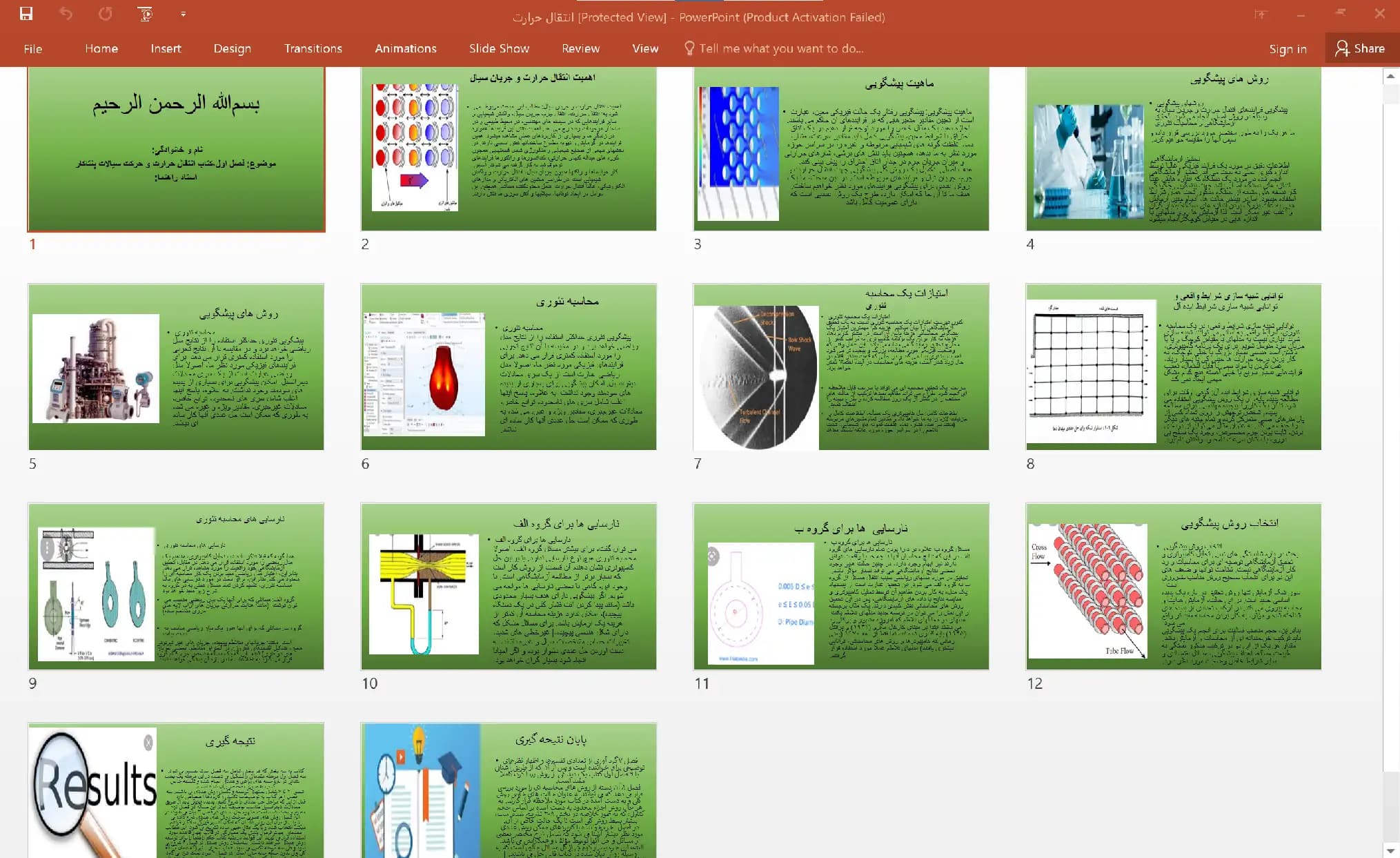Click scrollbar up arrow
This screenshot has height=858, width=1400.
1391,76
